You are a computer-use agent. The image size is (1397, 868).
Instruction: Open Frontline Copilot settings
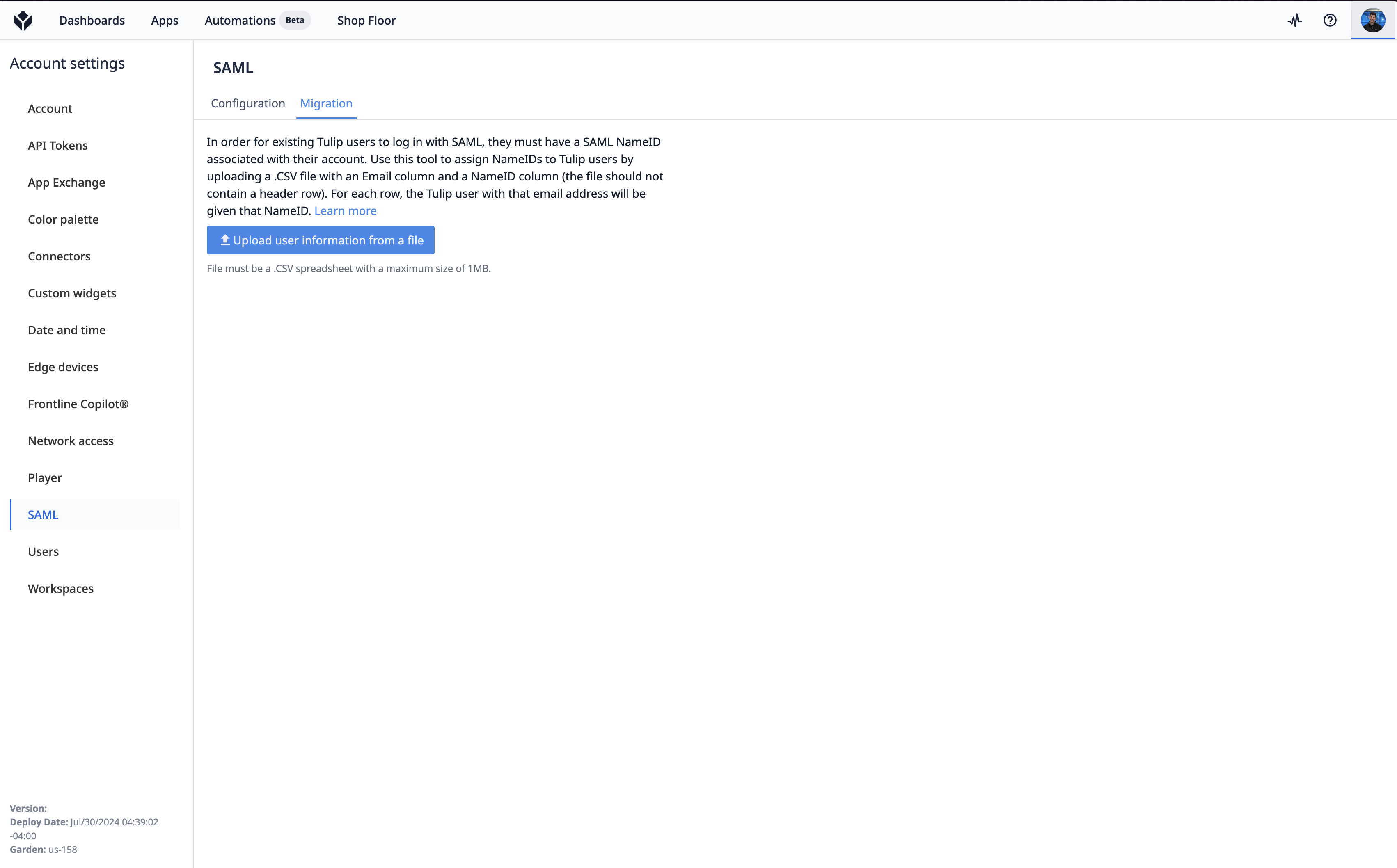[x=78, y=404]
